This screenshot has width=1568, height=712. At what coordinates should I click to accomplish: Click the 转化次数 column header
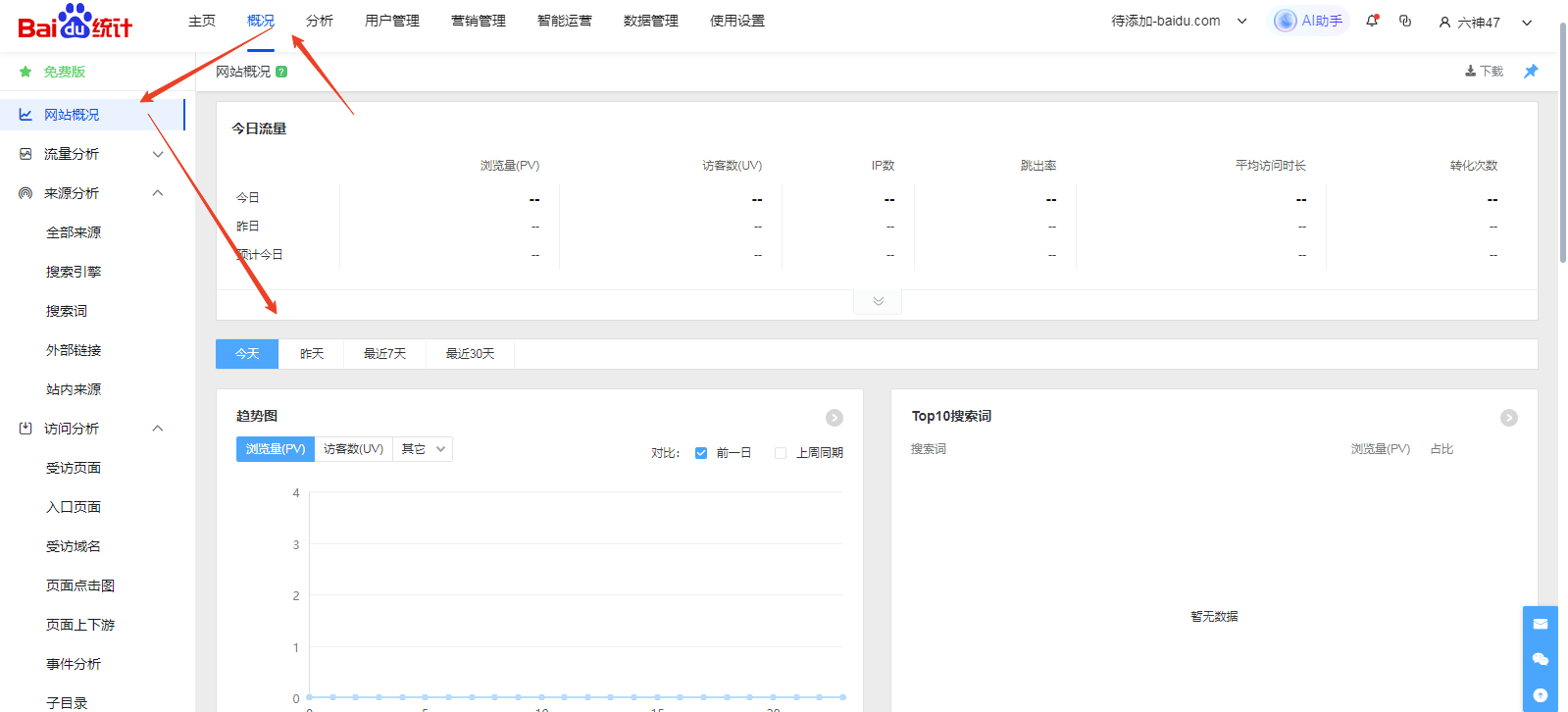(1474, 166)
